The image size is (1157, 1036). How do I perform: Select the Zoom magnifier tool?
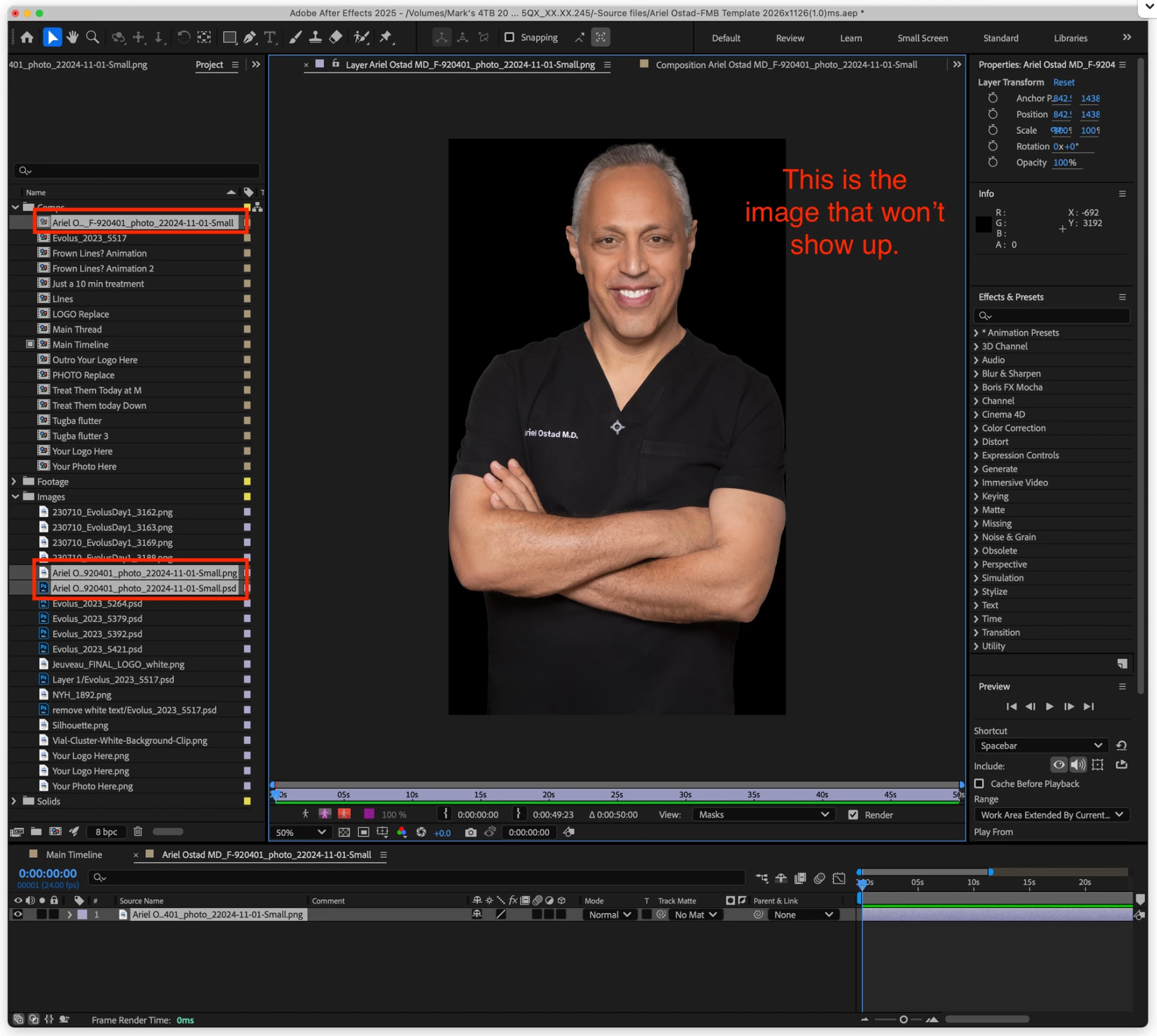click(93, 37)
